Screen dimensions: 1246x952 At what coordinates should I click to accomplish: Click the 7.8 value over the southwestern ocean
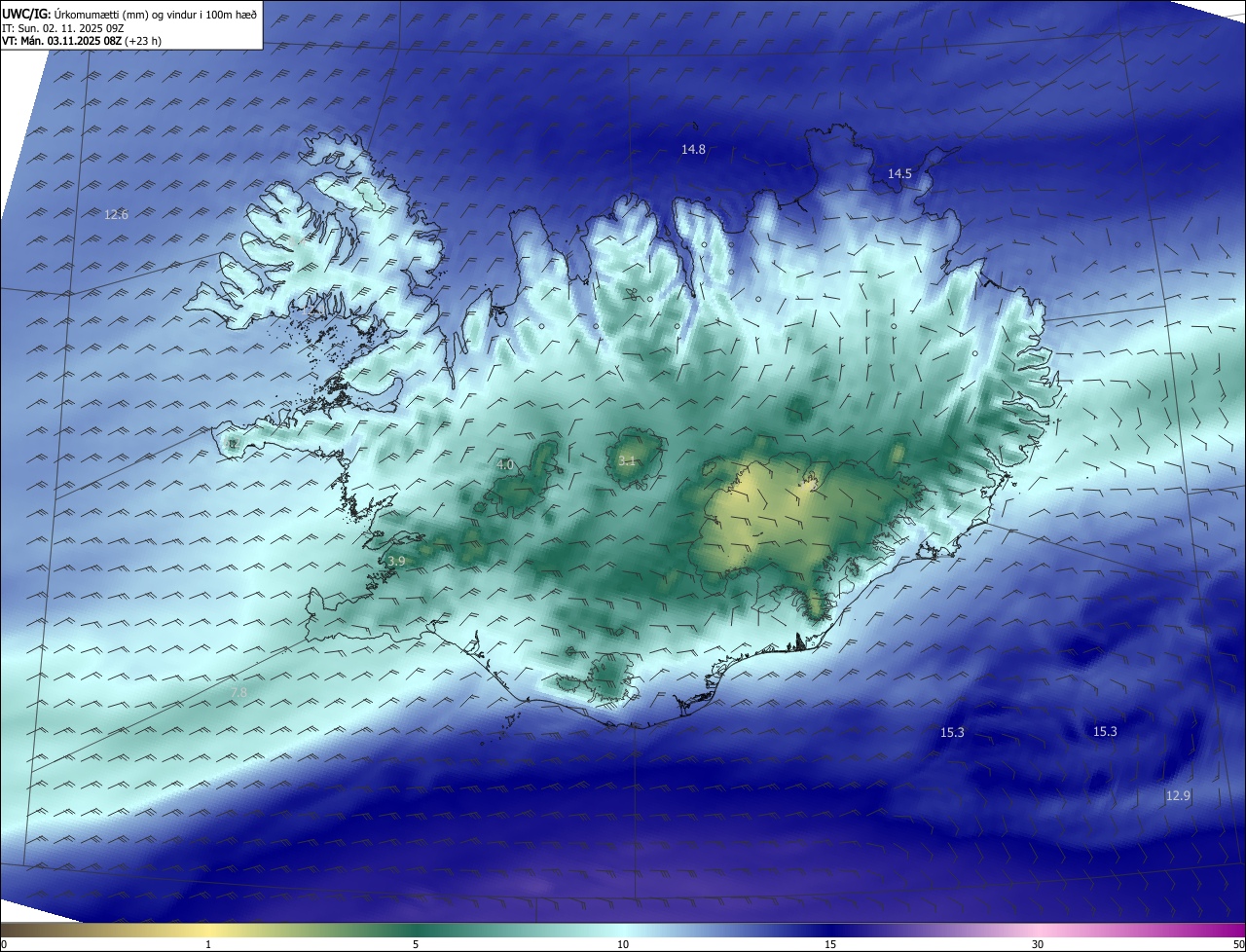coord(238,692)
